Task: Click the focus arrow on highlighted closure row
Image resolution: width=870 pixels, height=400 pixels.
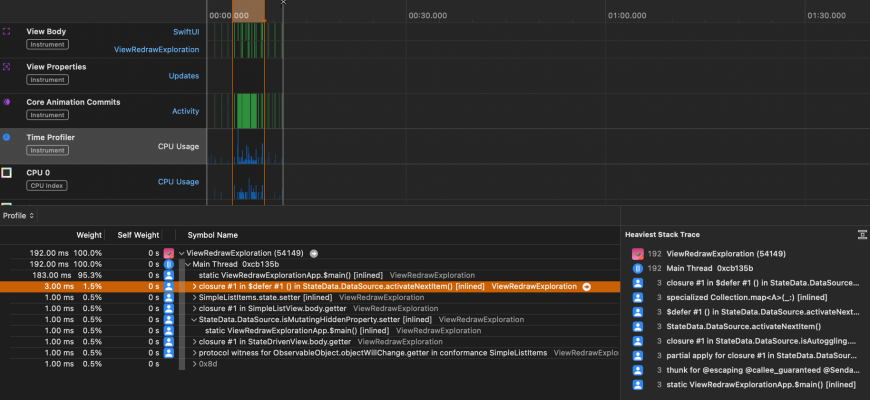Action: coord(587,286)
